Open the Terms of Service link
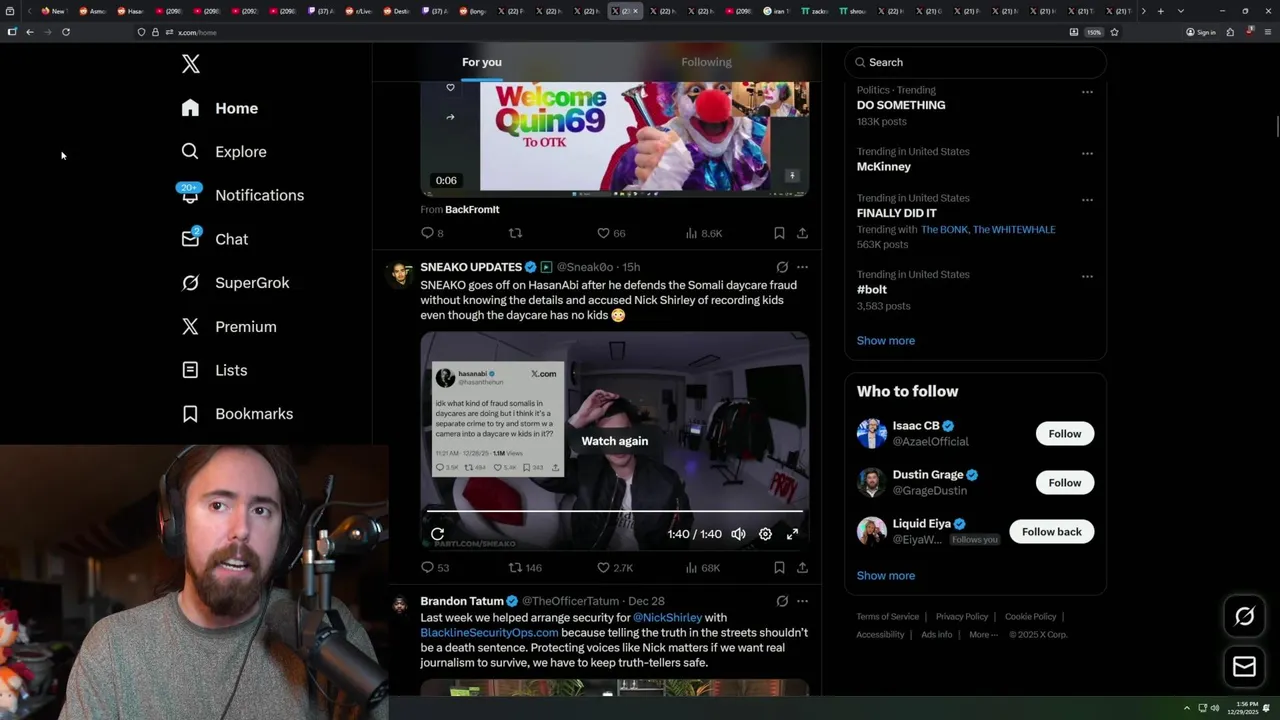 point(887,617)
